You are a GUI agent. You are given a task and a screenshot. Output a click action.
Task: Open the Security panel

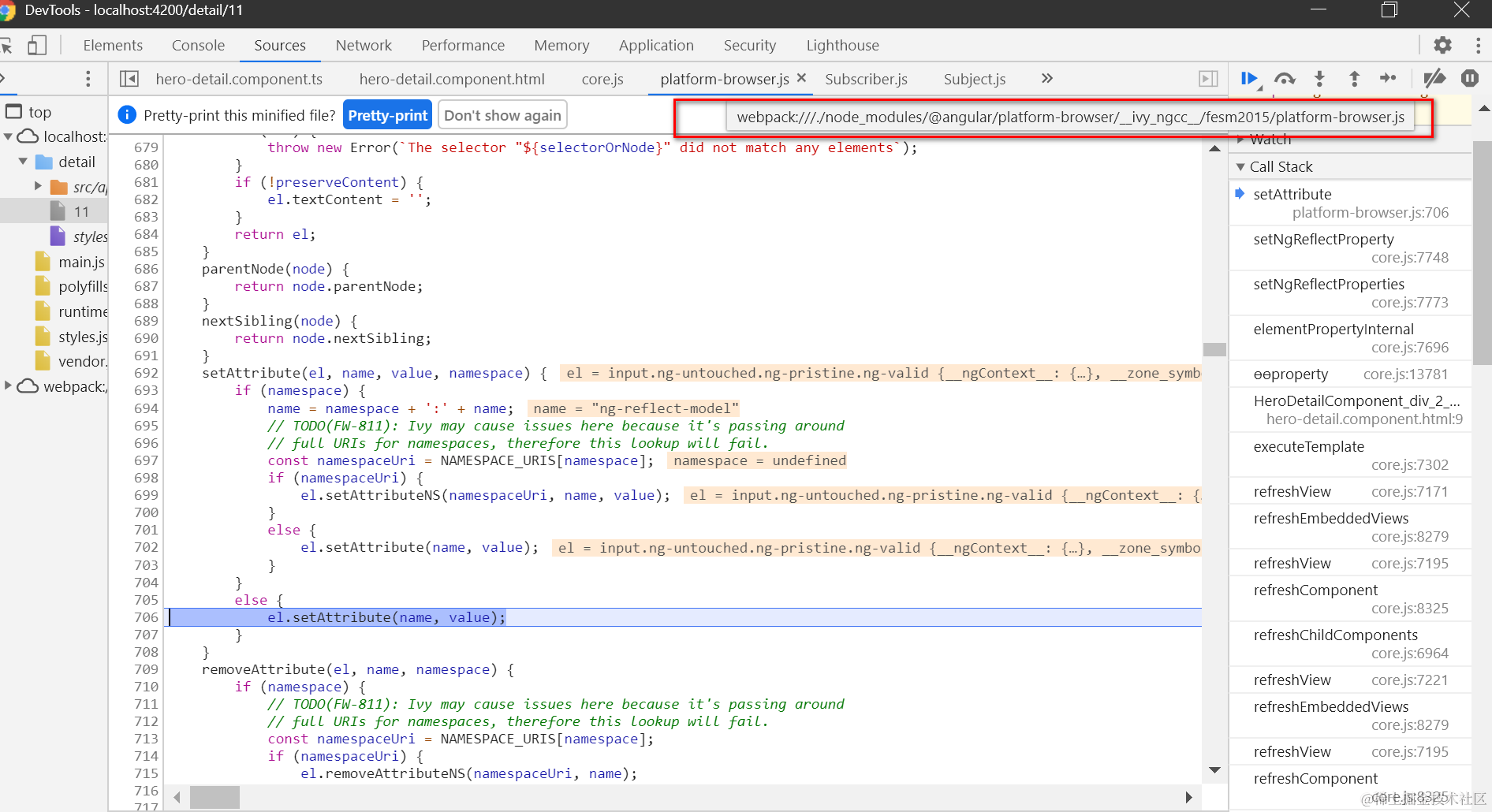(x=750, y=46)
